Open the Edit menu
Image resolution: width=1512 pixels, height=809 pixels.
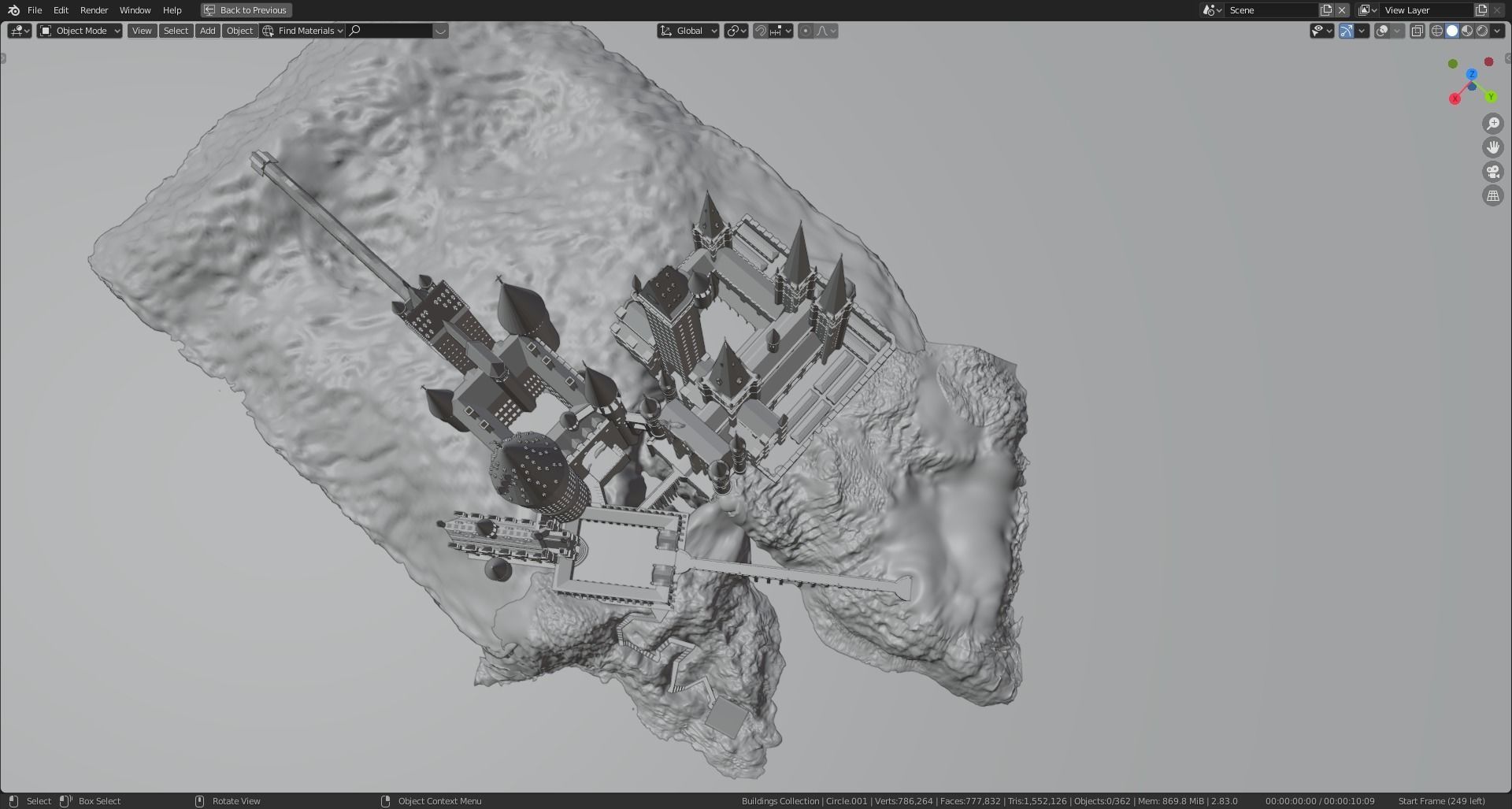pos(61,10)
